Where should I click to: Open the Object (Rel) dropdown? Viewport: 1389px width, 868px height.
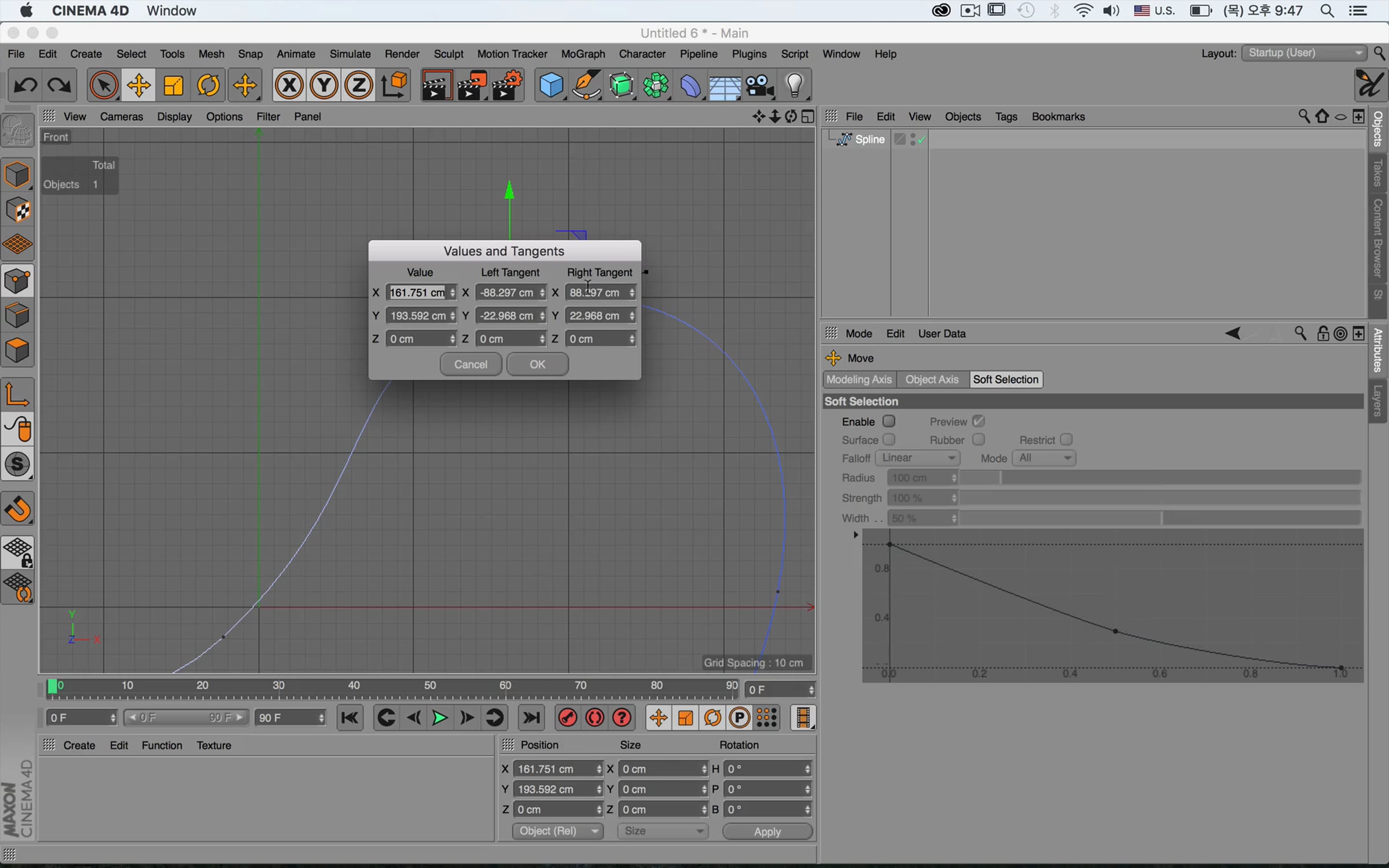pos(557,831)
